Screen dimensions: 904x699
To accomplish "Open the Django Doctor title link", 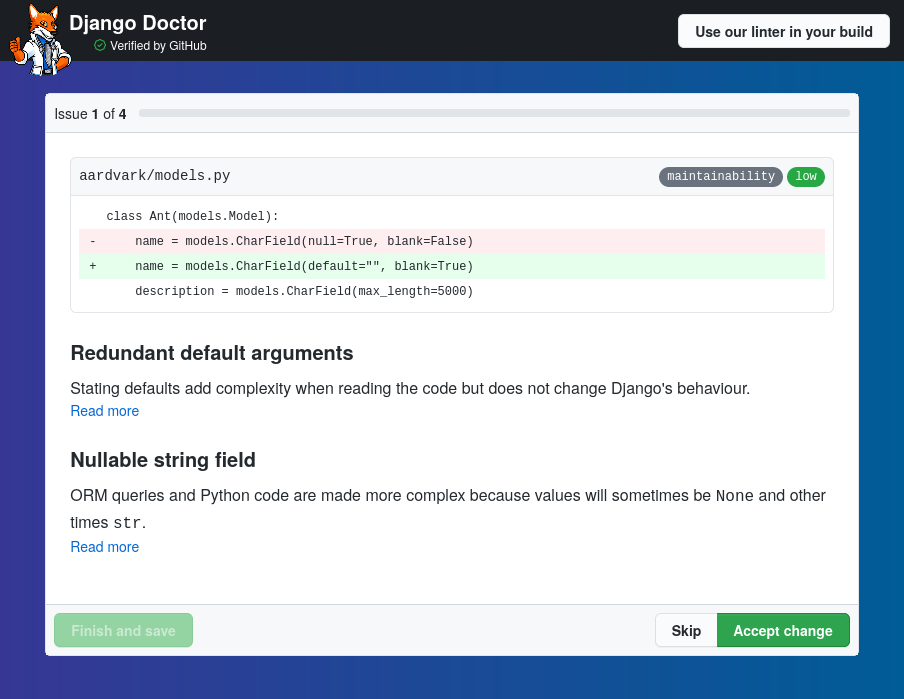I will (x=137, y=23).
